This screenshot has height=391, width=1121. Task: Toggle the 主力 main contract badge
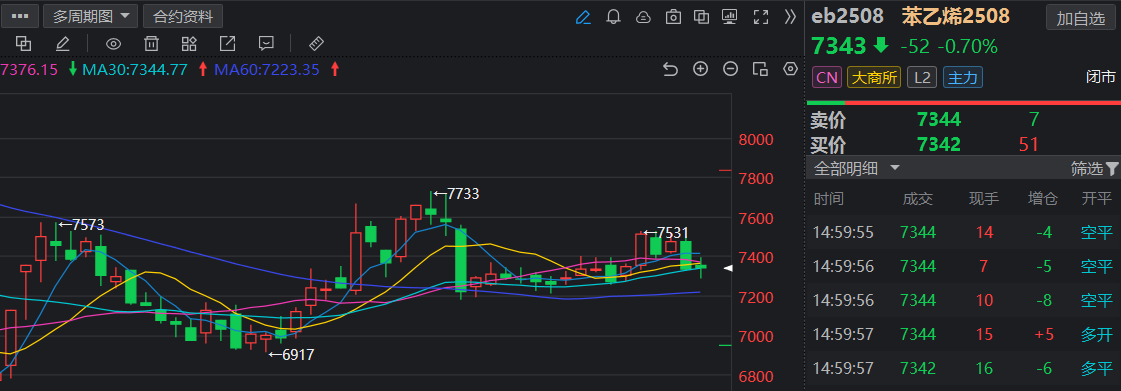962,77
